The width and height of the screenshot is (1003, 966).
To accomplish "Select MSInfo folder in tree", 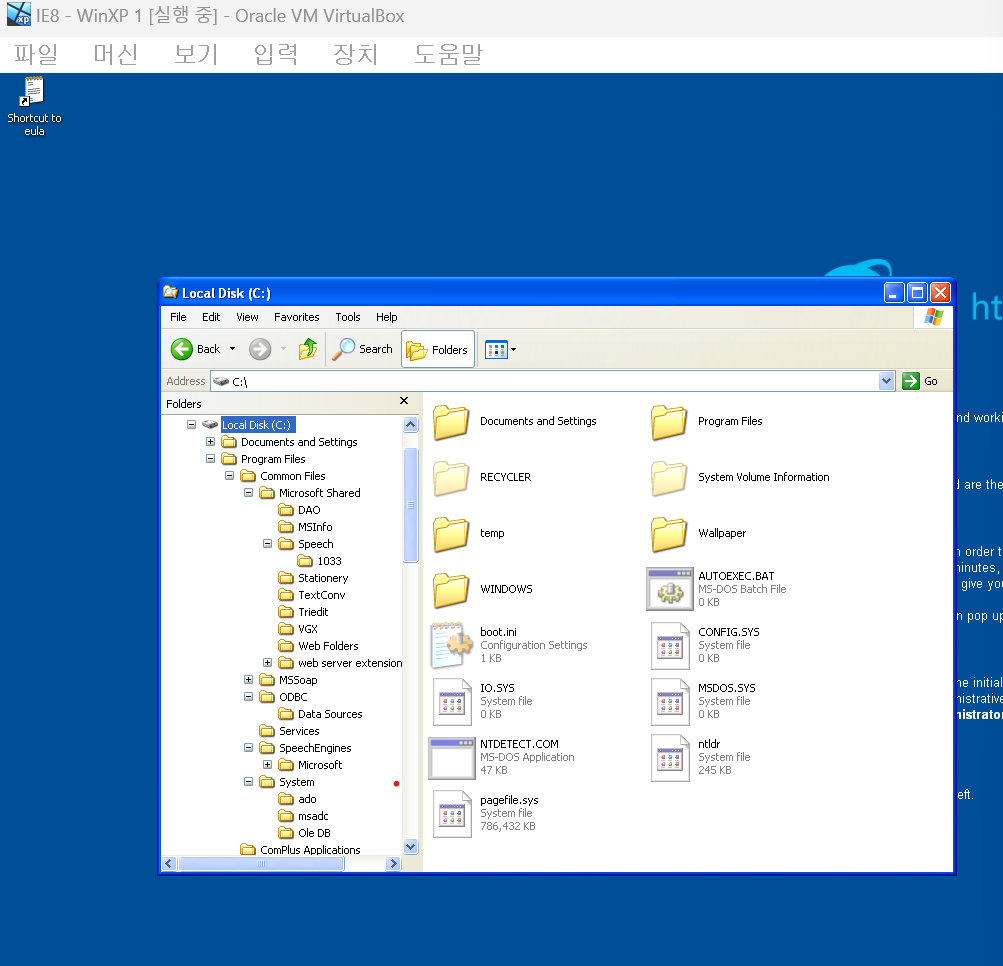I will tap(305, 527).
